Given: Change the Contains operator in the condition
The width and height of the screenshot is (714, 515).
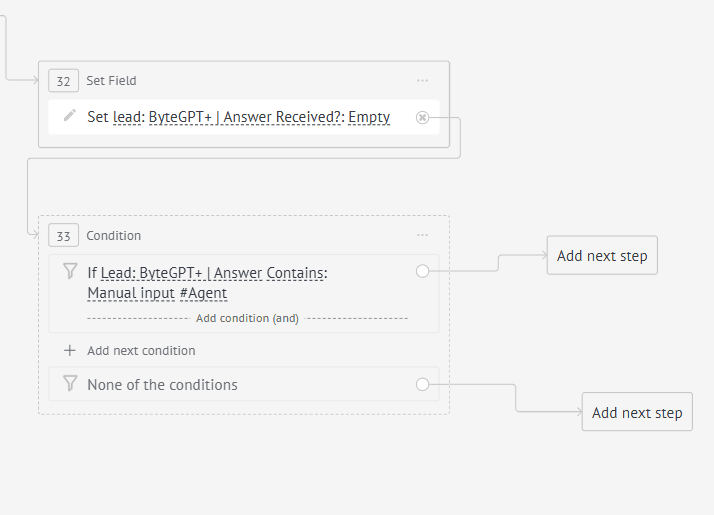Looking at the screenshot, I should pos(296,273).
